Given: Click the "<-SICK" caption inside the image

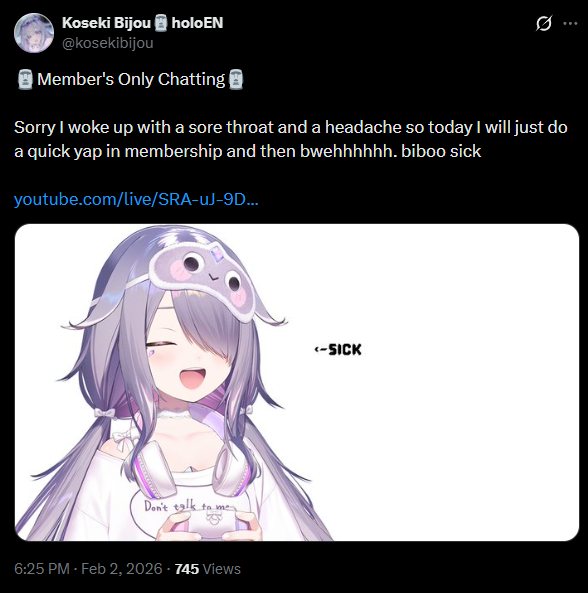Looking at the screenshot, I should click(x=338, y=349).
